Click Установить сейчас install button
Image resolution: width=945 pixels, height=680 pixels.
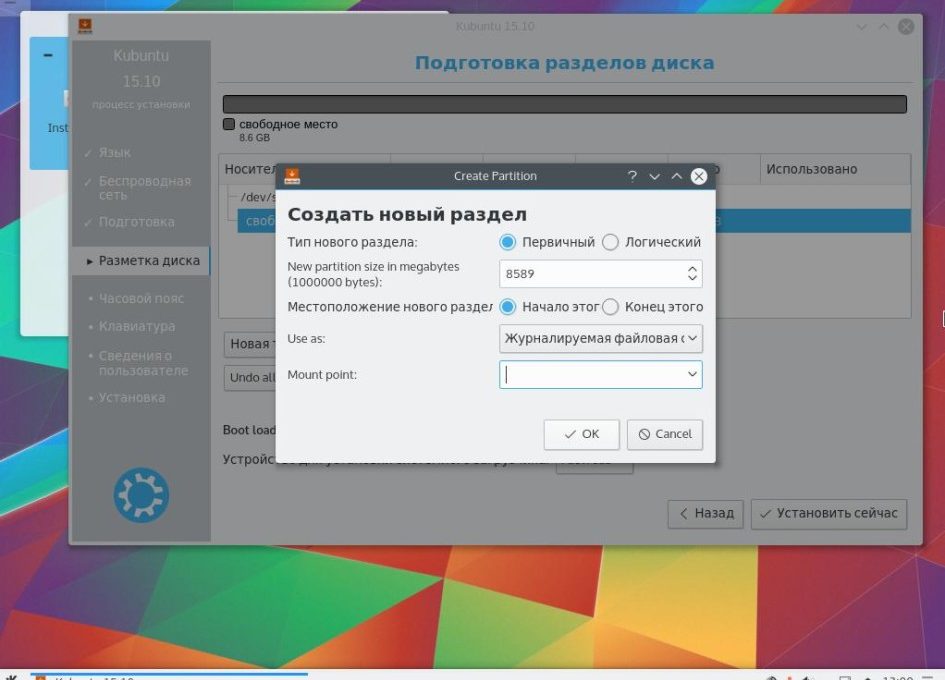829,514
